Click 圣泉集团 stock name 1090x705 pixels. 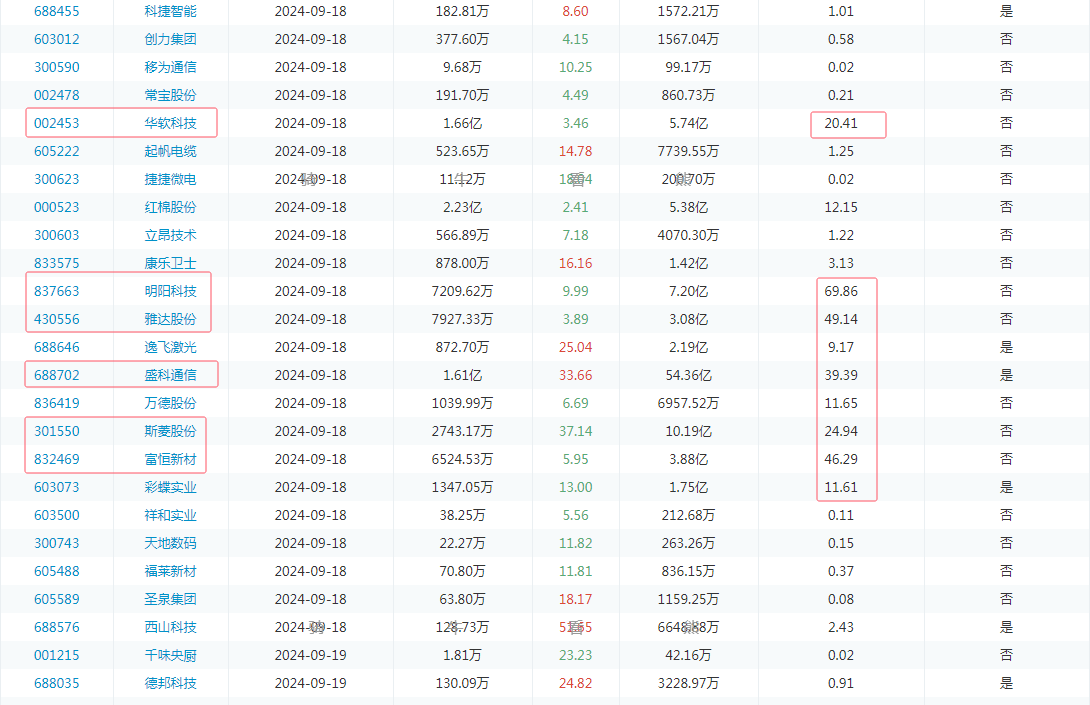[x=170, y=599]
